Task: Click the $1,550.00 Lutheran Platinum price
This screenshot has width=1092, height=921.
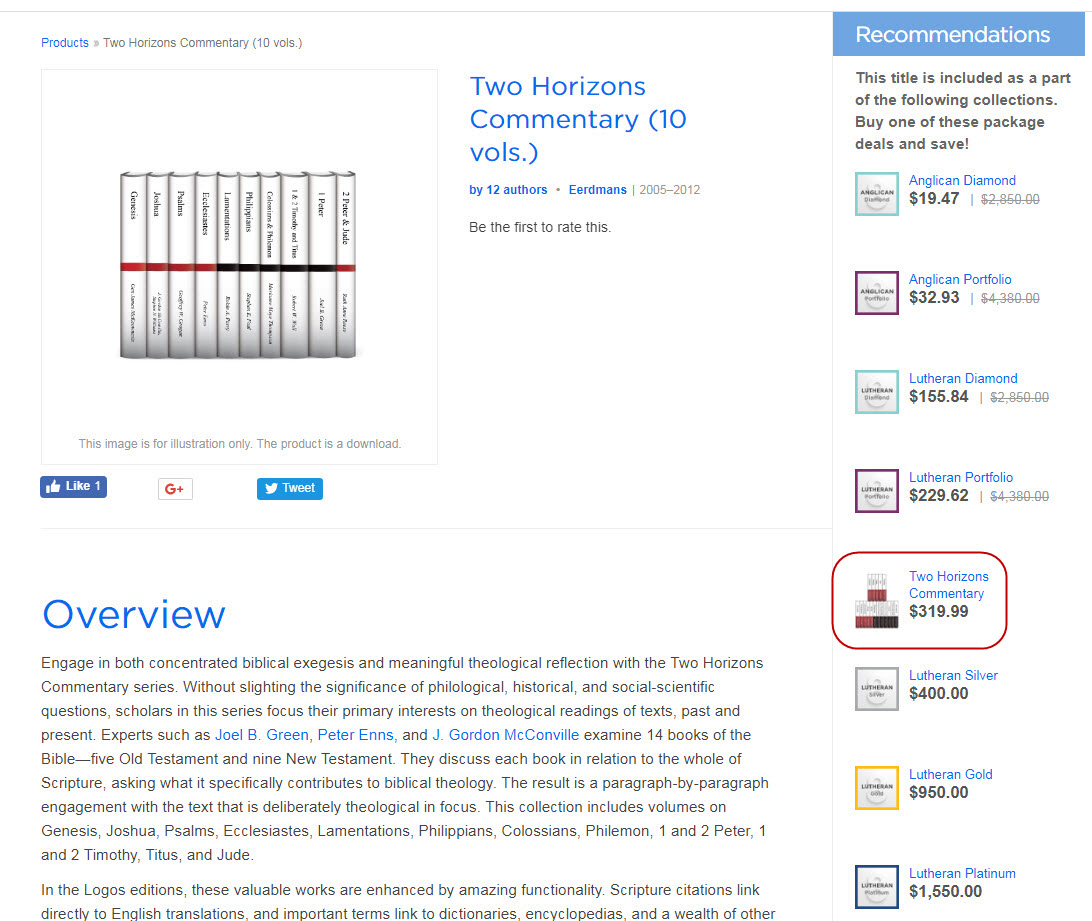Action: tap(946, 891)
